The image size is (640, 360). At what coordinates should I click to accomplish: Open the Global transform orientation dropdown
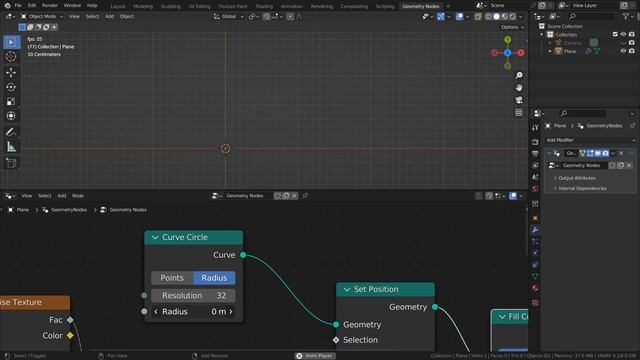[x=229, y=16]
